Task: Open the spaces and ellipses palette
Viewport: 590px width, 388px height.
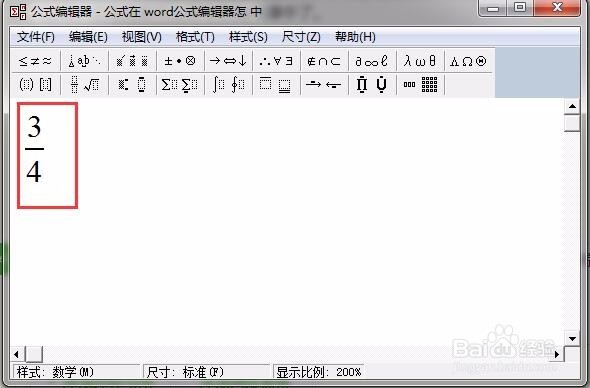Action: coord(84,61)
